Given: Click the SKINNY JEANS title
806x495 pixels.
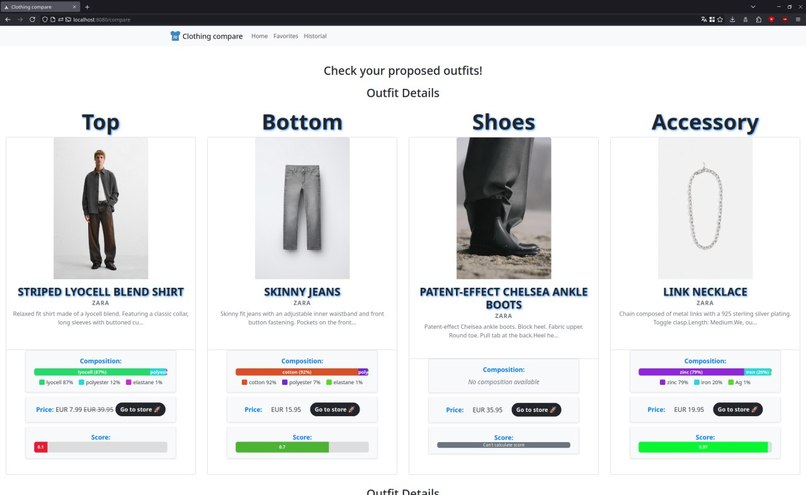Looking at the screenshot, I should coord(302,292).
